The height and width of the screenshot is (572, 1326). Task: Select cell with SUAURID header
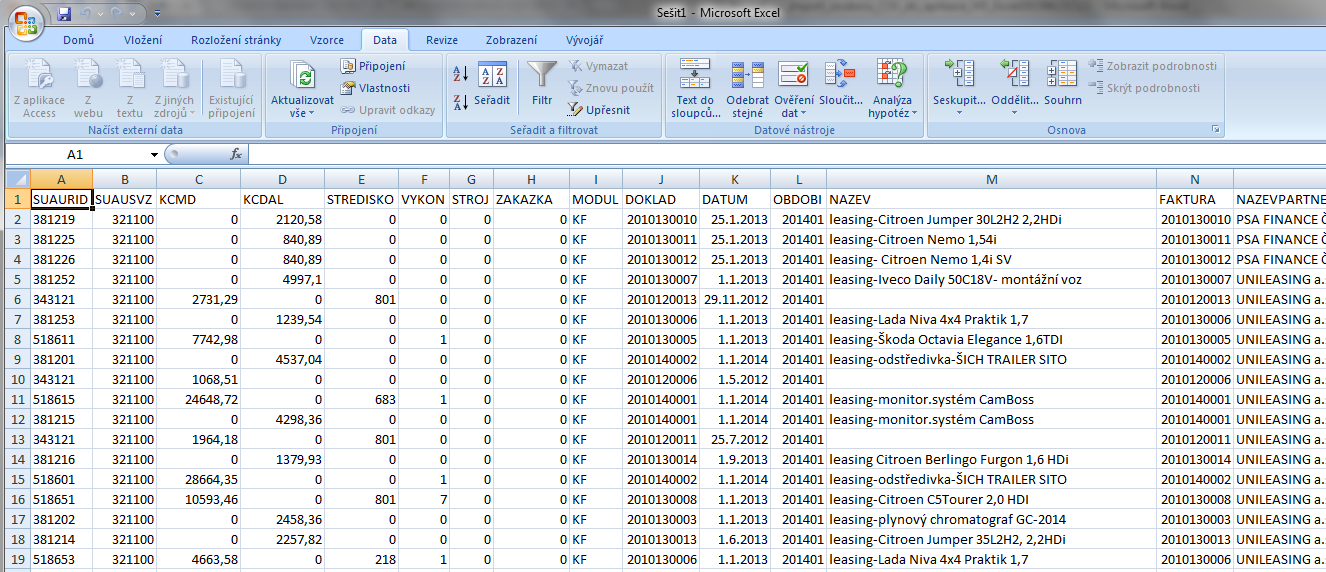tap(61, 199)
